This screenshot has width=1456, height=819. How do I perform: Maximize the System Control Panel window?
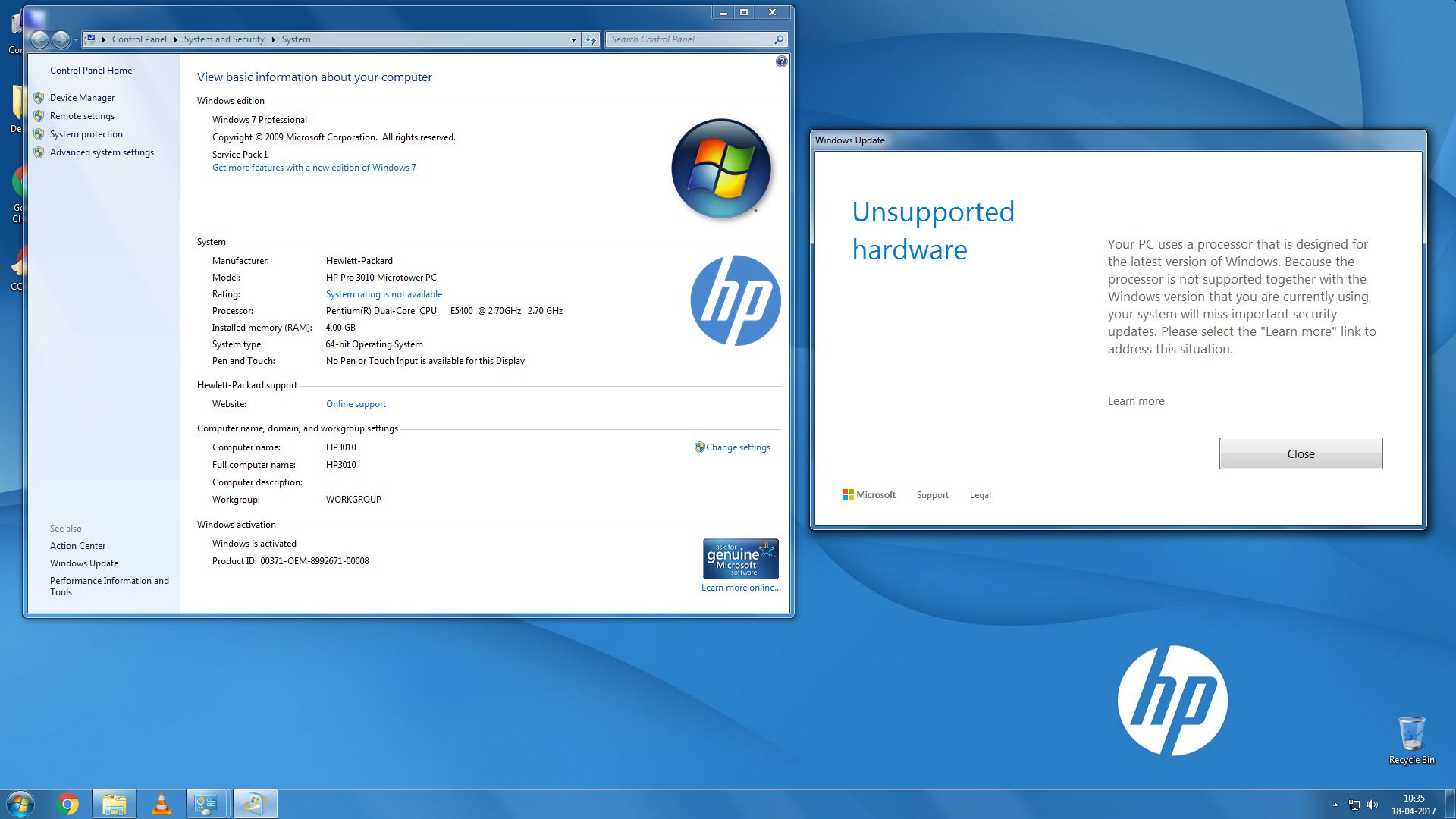coord(744,12)
